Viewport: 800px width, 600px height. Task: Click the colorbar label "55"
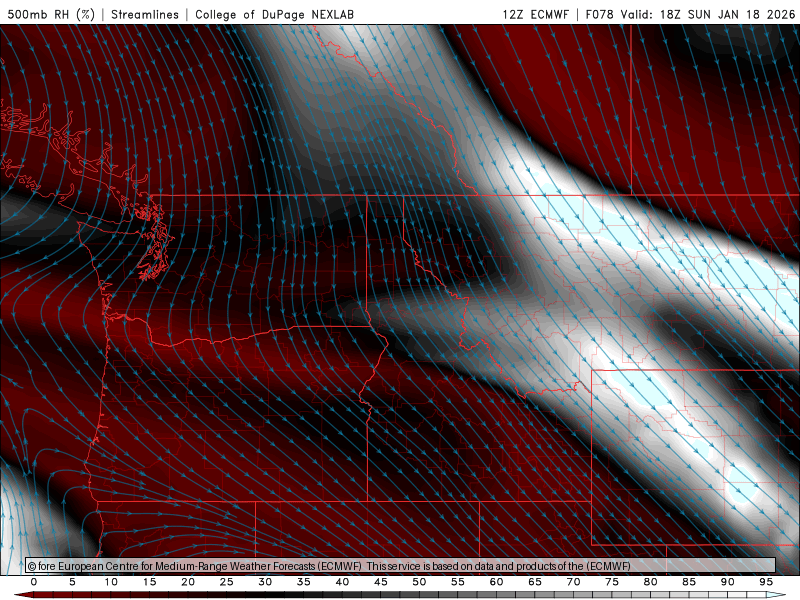point(458,582)
